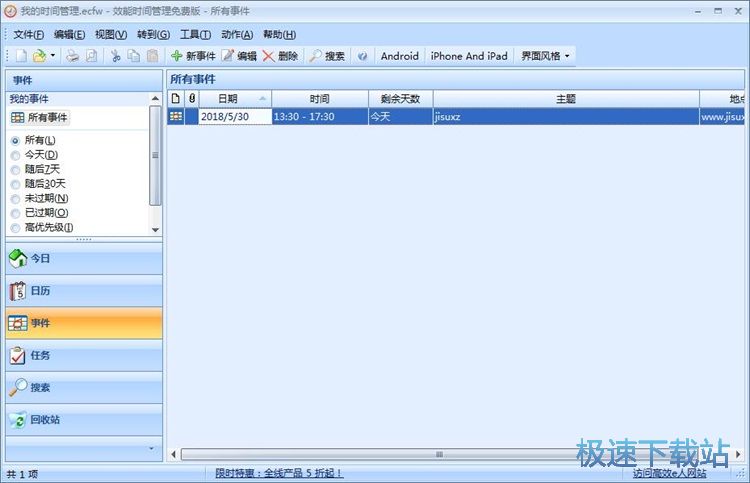Image resolution: width=750 pixels, height=483 pixels.
Task: Select the 高优先级(I) radio button
Action: [x=15, y=228]
